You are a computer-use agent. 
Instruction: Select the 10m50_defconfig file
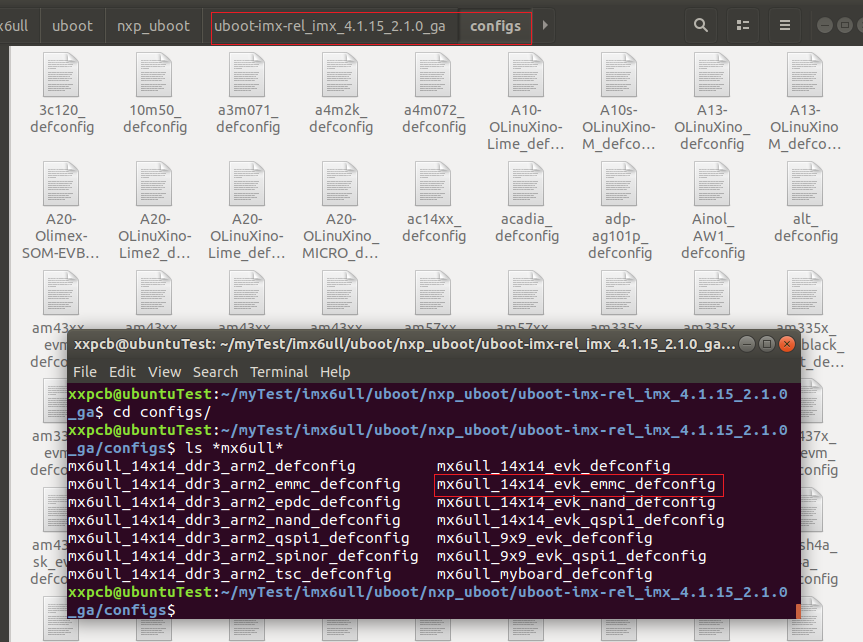pyautogui.click(x=155, y=94)
